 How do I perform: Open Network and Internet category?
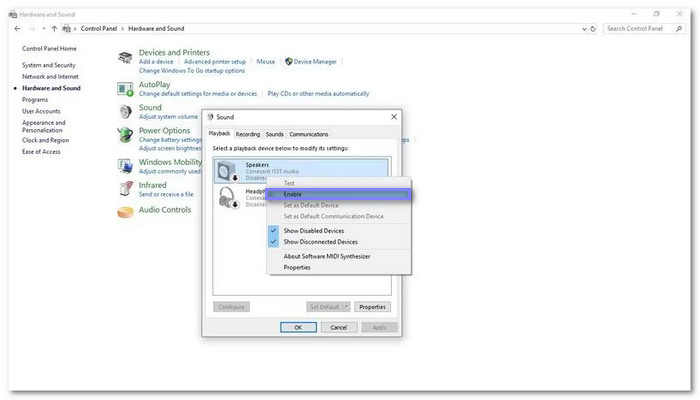[50, 77]
